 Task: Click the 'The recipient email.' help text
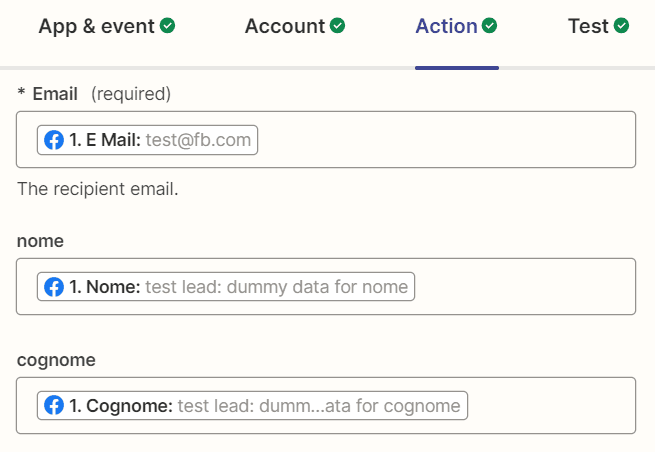tap(98, 189)
